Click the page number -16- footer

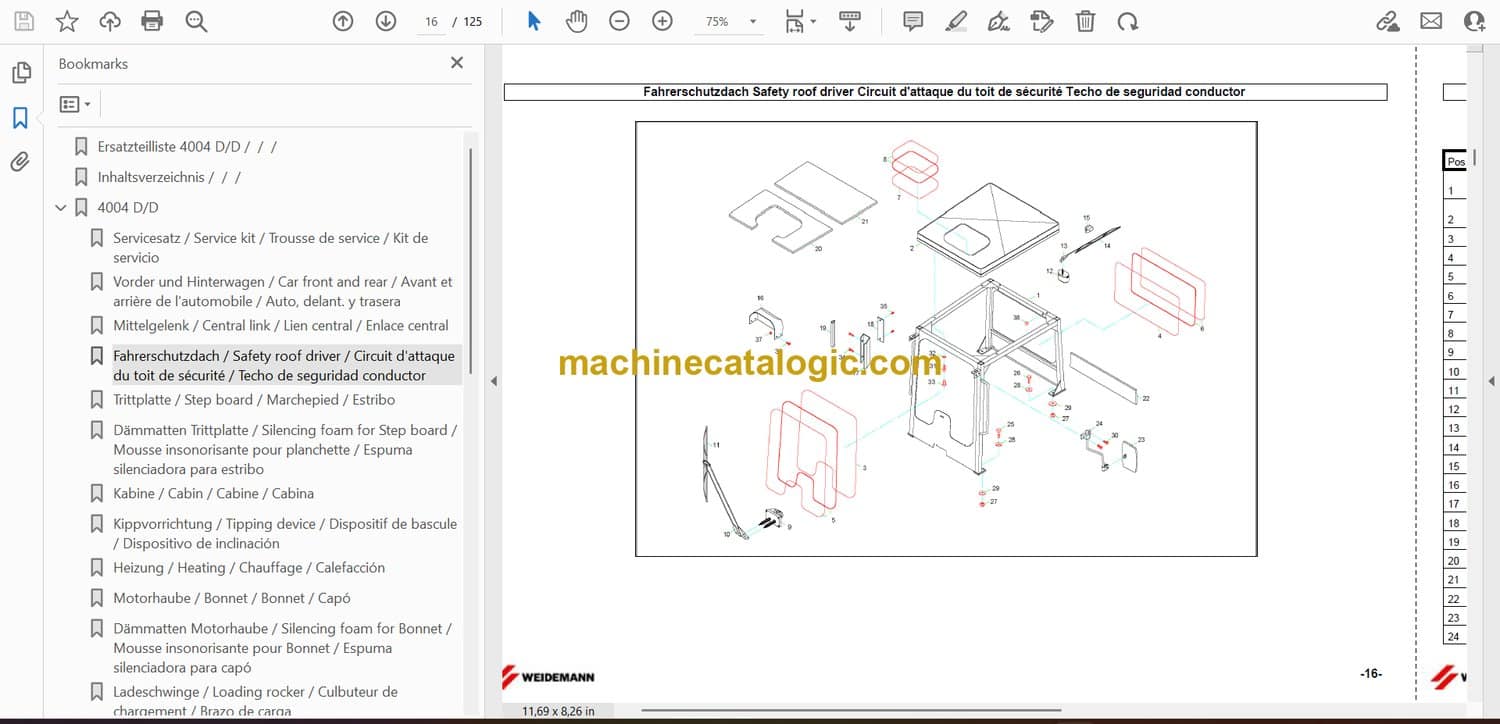(x=1371, y=674)
